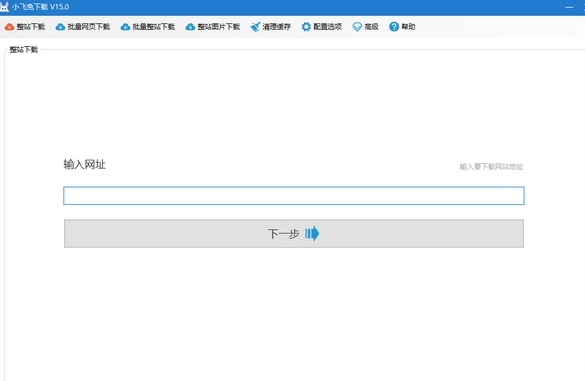Minimize the 小飞兔下载 window

coord(569,7)
